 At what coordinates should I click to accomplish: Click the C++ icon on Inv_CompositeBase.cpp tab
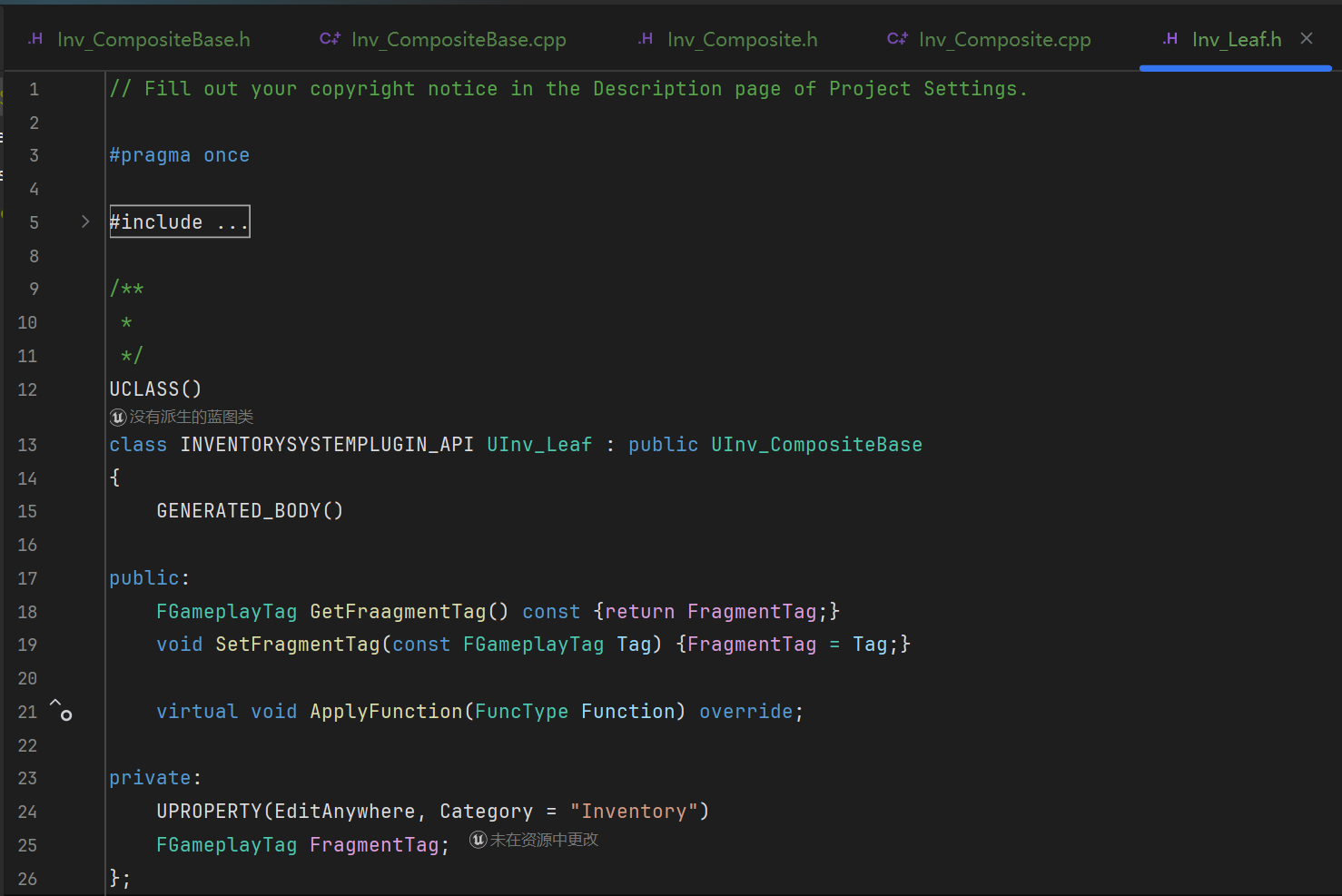(330, 38)
